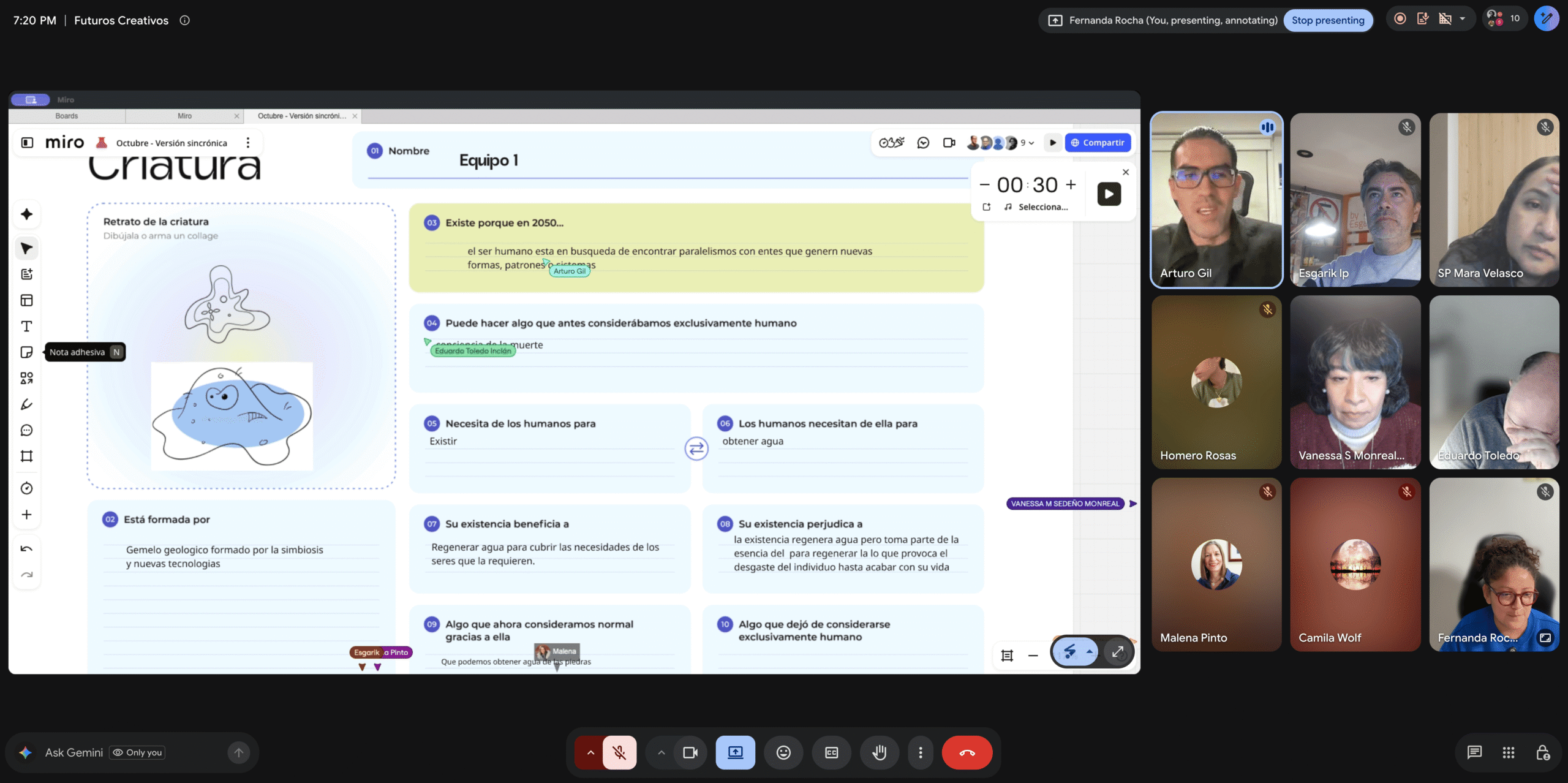Open the shapes and lines tool
This screenshot has width=1568, height=783.
click(26, 378)
